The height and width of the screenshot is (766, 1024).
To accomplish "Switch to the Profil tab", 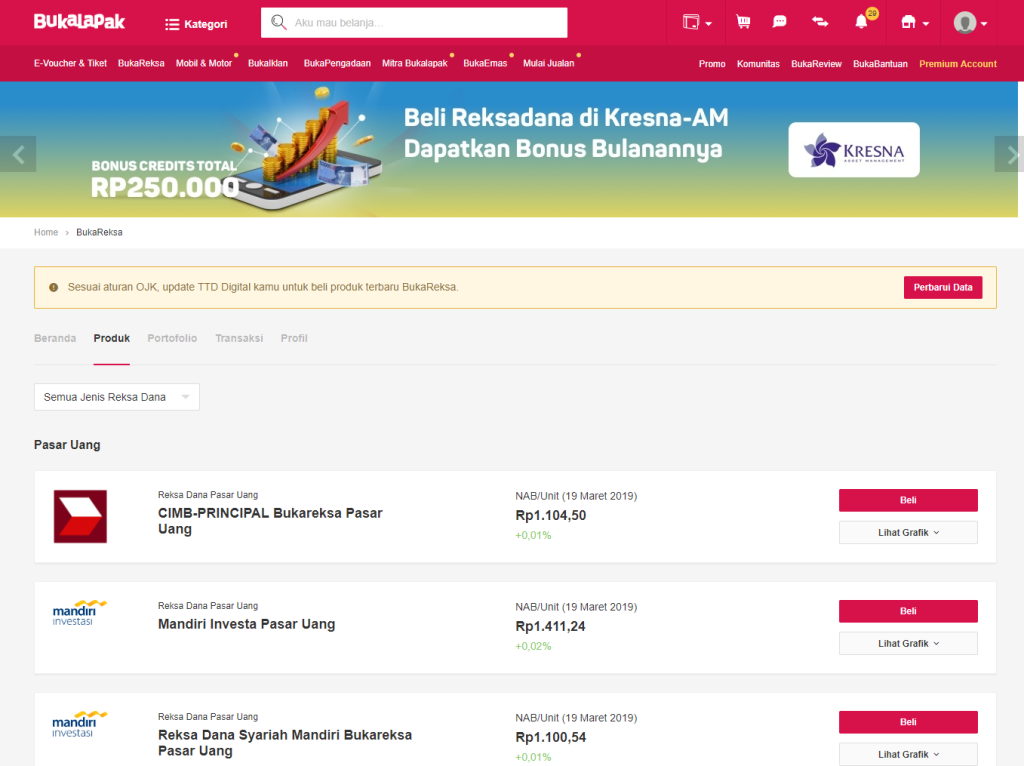I will click(x=294, y=338).
